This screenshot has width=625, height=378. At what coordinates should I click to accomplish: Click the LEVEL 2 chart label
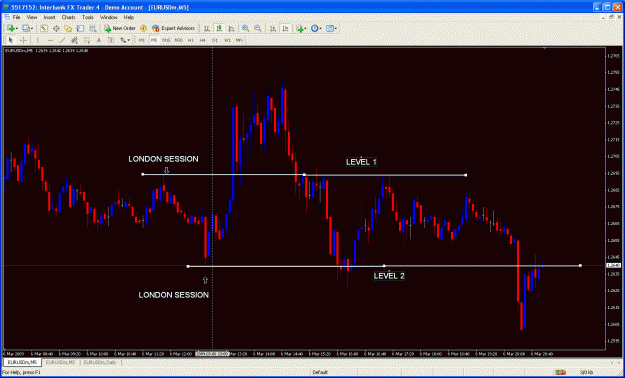click(x=389, y=276)
